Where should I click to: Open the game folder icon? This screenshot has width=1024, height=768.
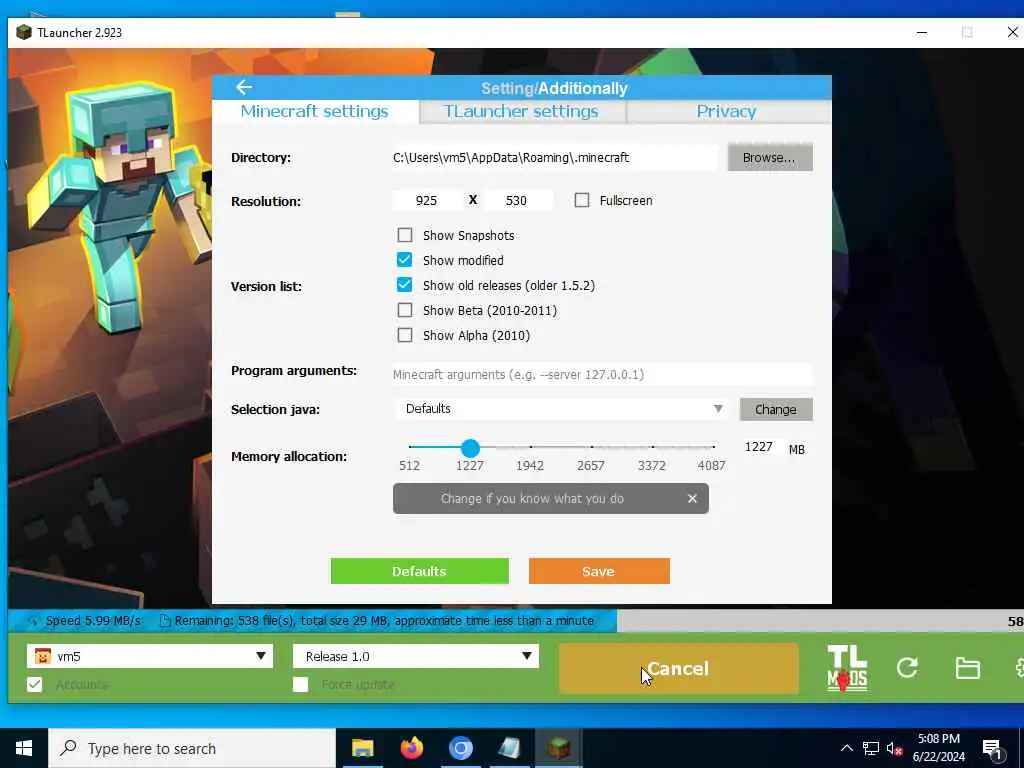click(967, 668)
